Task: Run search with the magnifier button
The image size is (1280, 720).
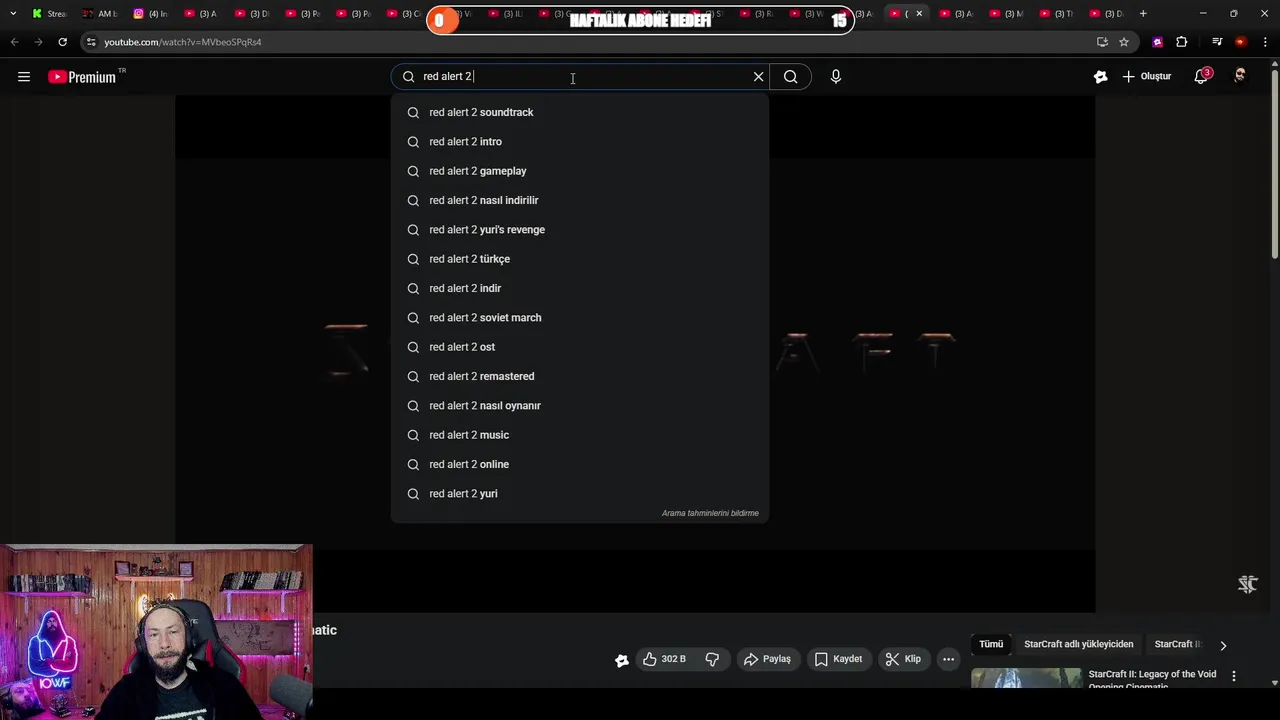Action: [x=791, y=77]
